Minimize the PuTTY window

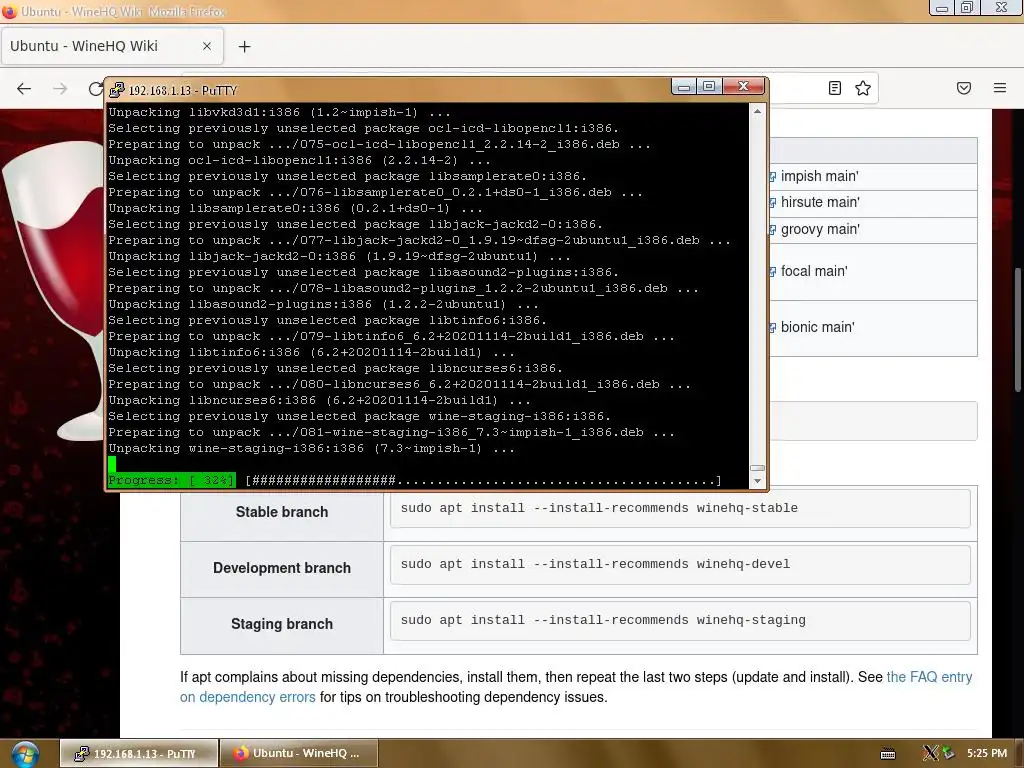[684, 86]
